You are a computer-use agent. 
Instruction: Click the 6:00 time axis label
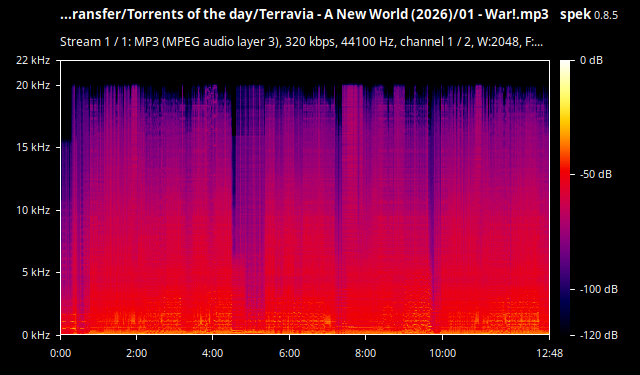pos(289,353)
